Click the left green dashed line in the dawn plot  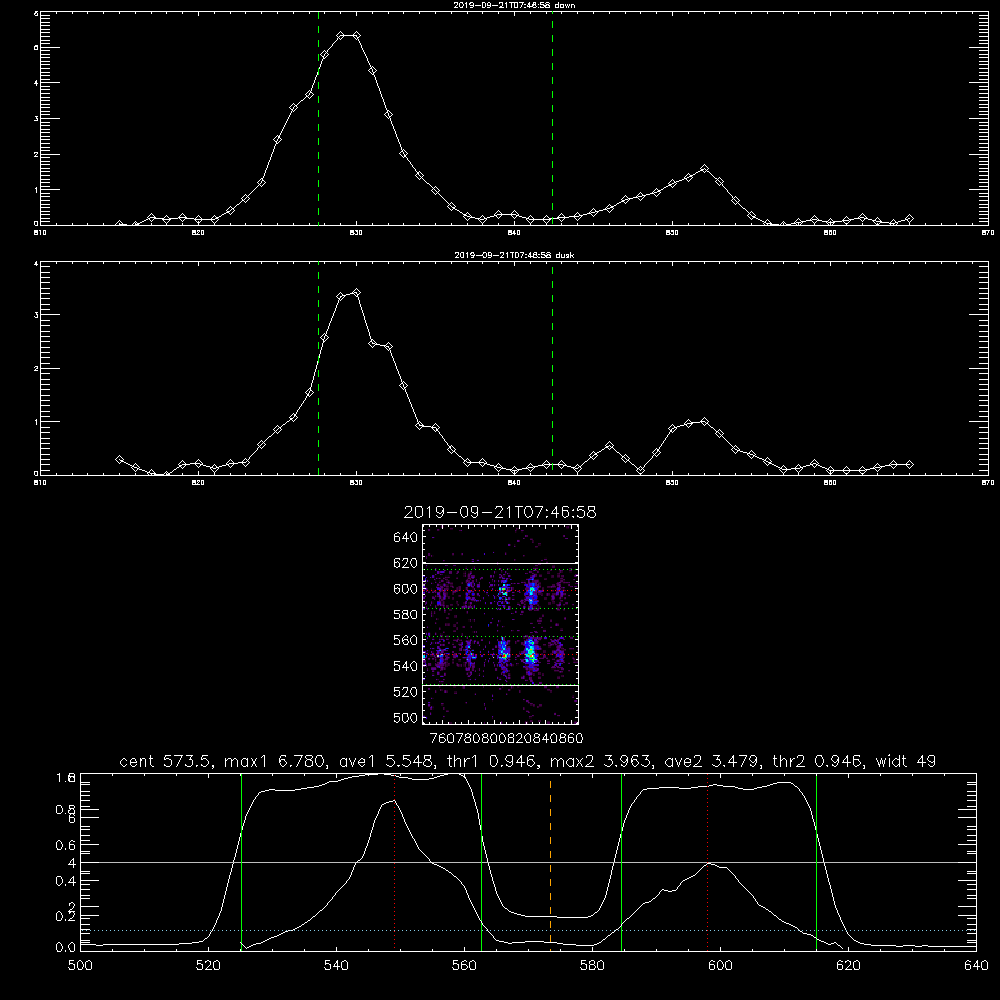coord(318,119)
